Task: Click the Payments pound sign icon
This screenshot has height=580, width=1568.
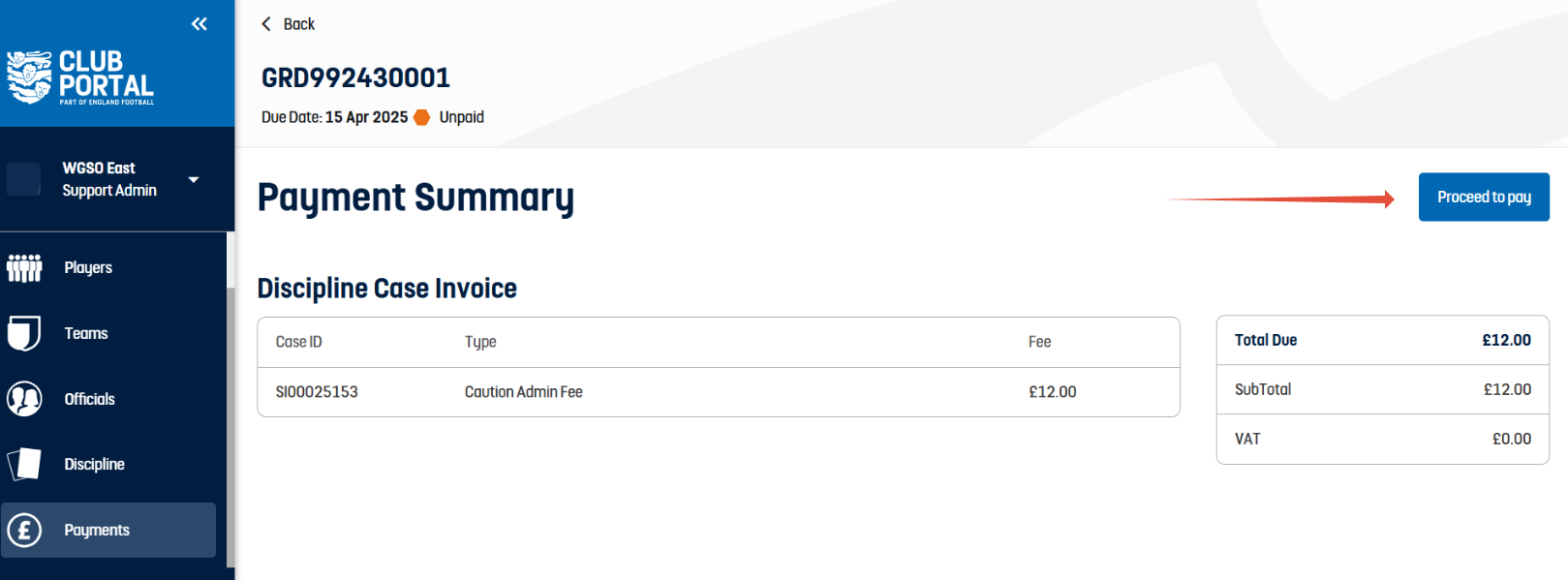Action: click(24, 530)
